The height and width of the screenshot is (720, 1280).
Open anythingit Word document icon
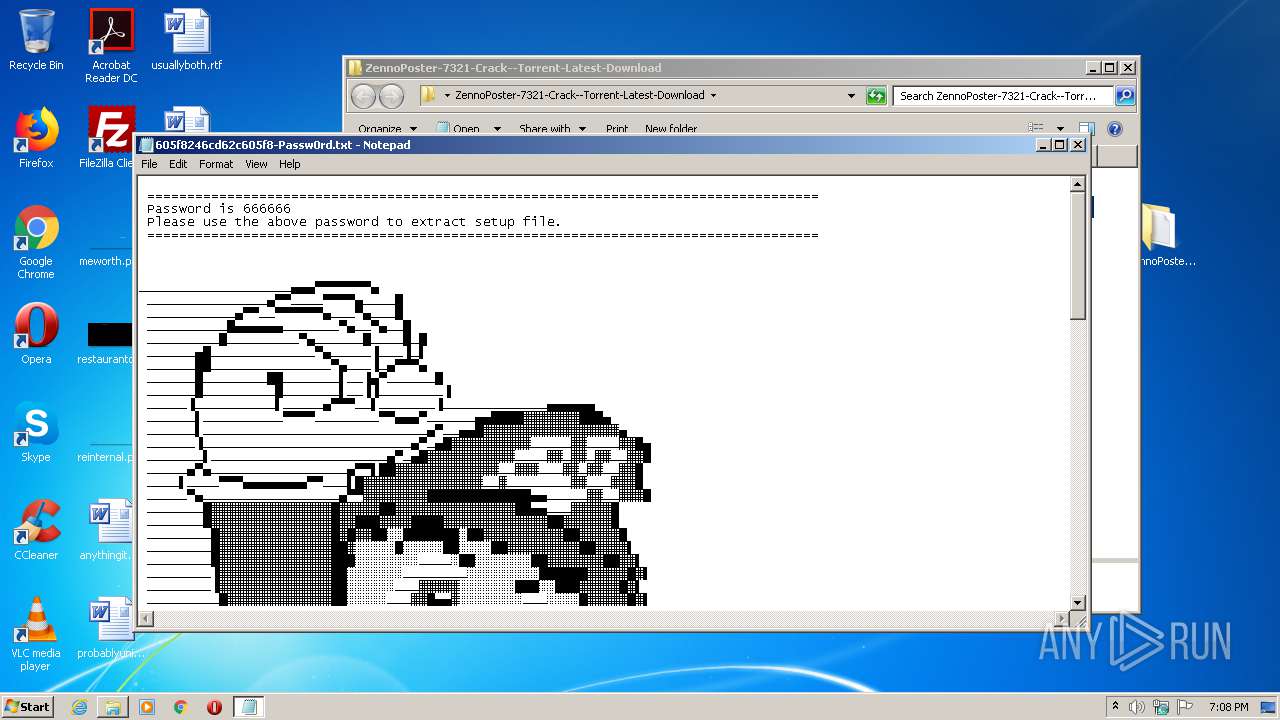click(x=106, y=530)
